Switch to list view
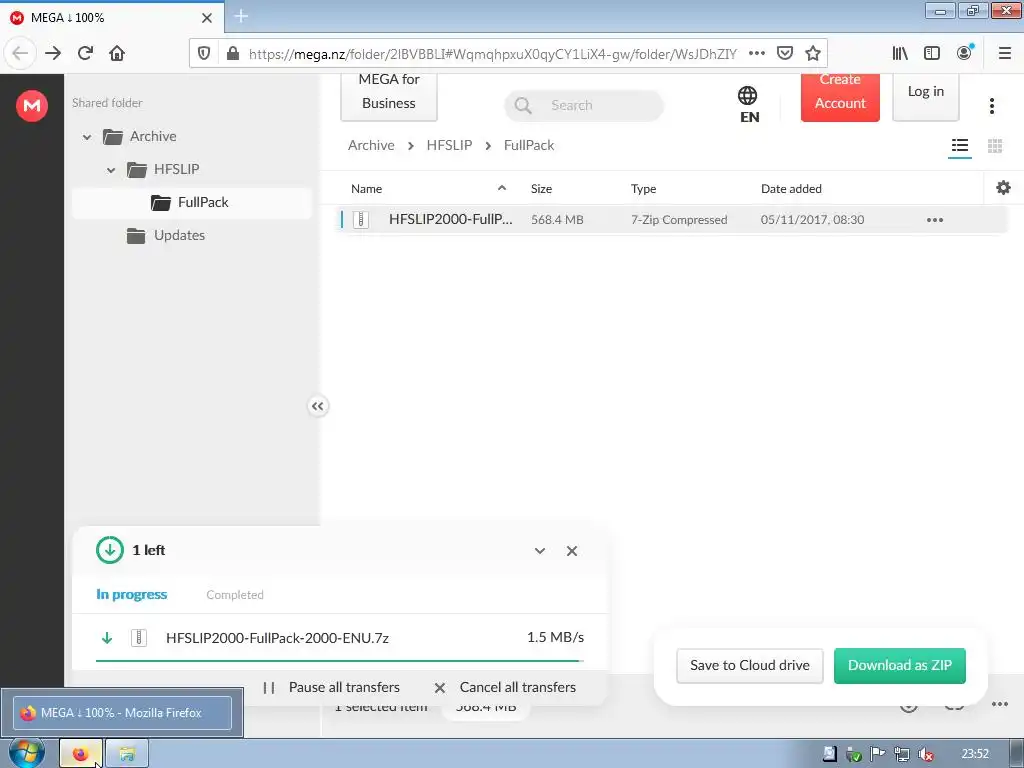 coord(960,146)
